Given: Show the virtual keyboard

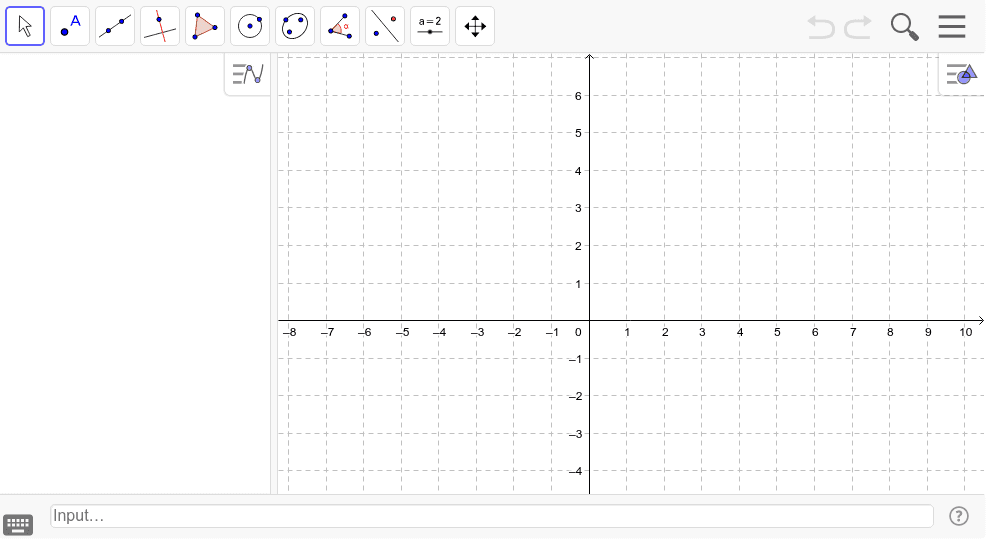Looking at the screenshot, I should pos(18,525).
